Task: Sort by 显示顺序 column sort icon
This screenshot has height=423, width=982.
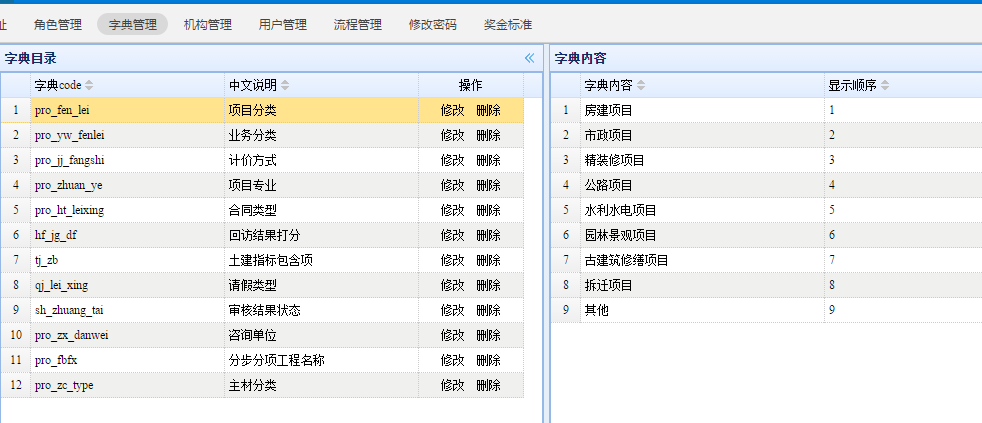Action: coord(885,85)
